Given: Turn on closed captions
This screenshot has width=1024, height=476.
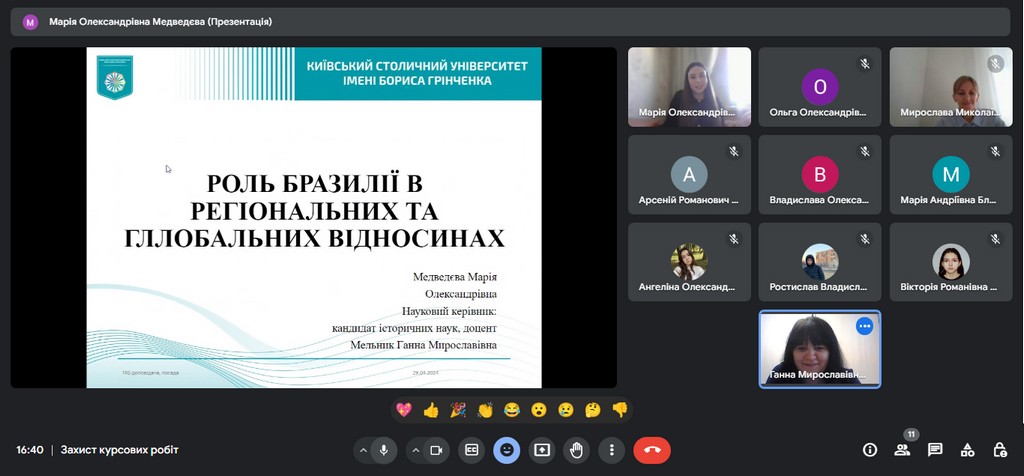Looking at the screenshot, I should click(x=471, y=450).
